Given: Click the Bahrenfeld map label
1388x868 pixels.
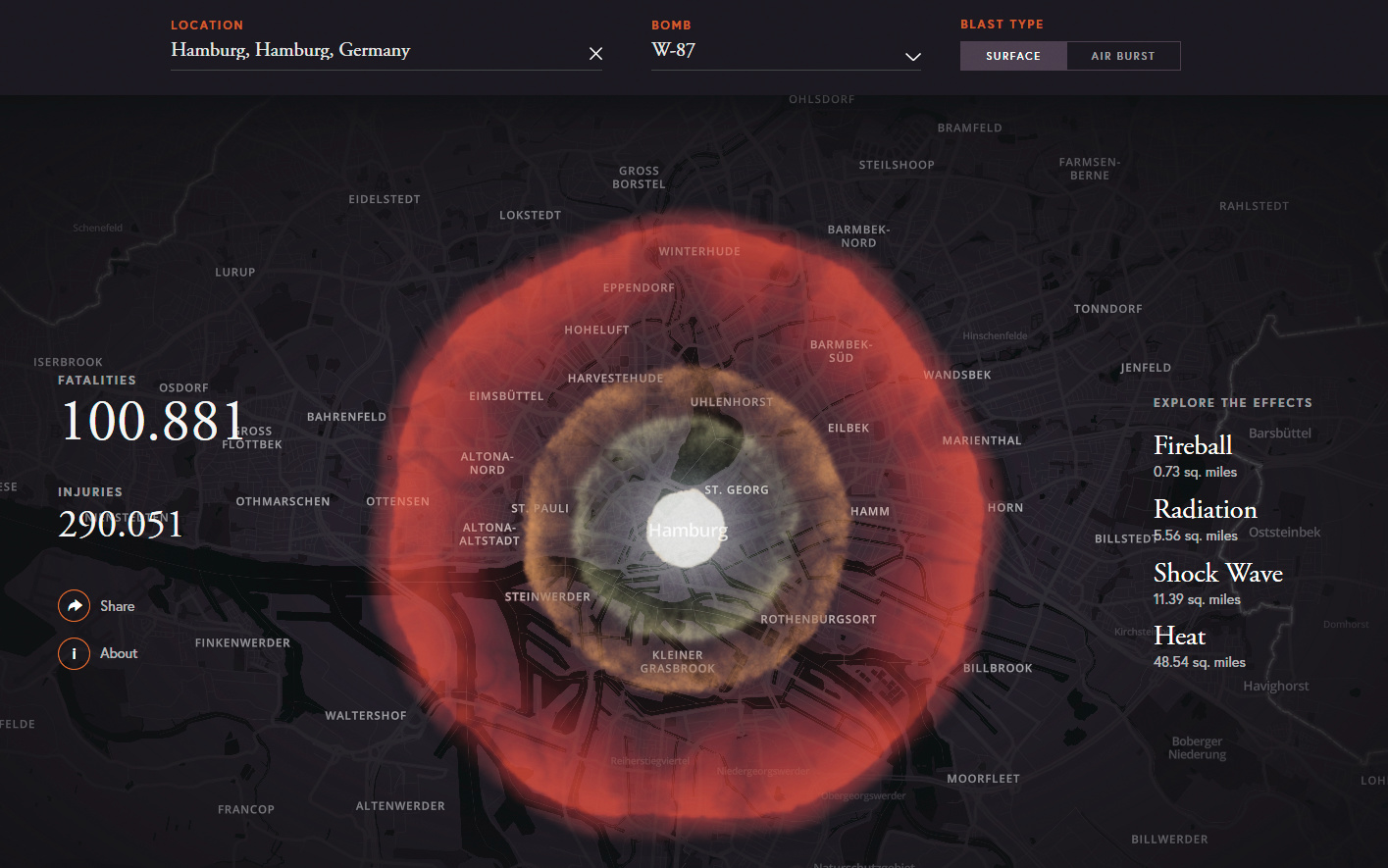Looking at the screenshot, I should click(346, 418).
